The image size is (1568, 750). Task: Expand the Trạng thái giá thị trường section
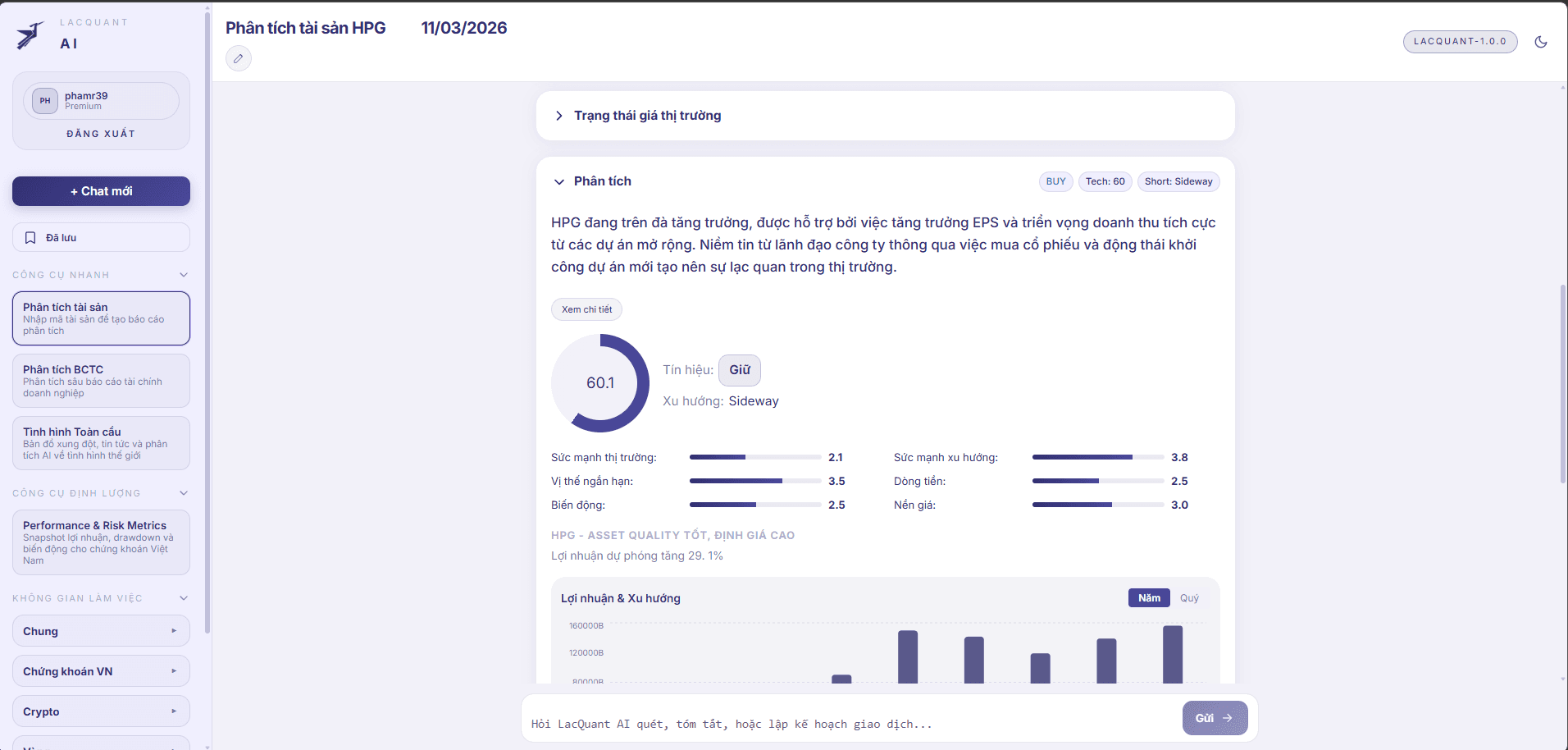pyautogui.click(x=559, y=116)
